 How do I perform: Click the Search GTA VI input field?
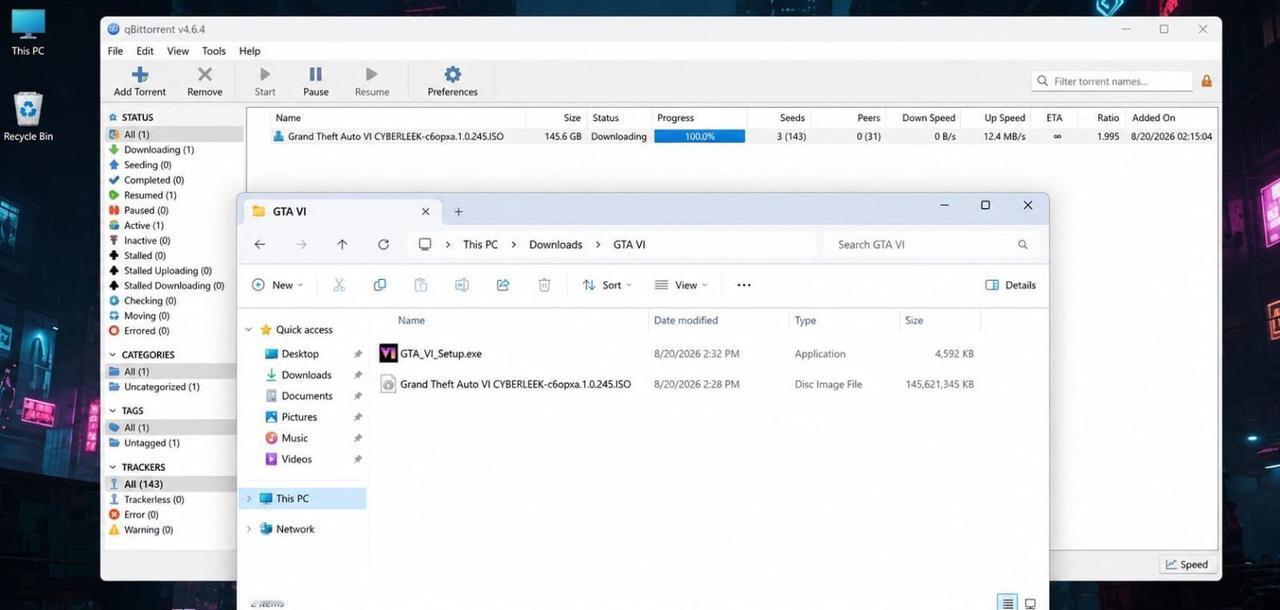tap(931, 244)
